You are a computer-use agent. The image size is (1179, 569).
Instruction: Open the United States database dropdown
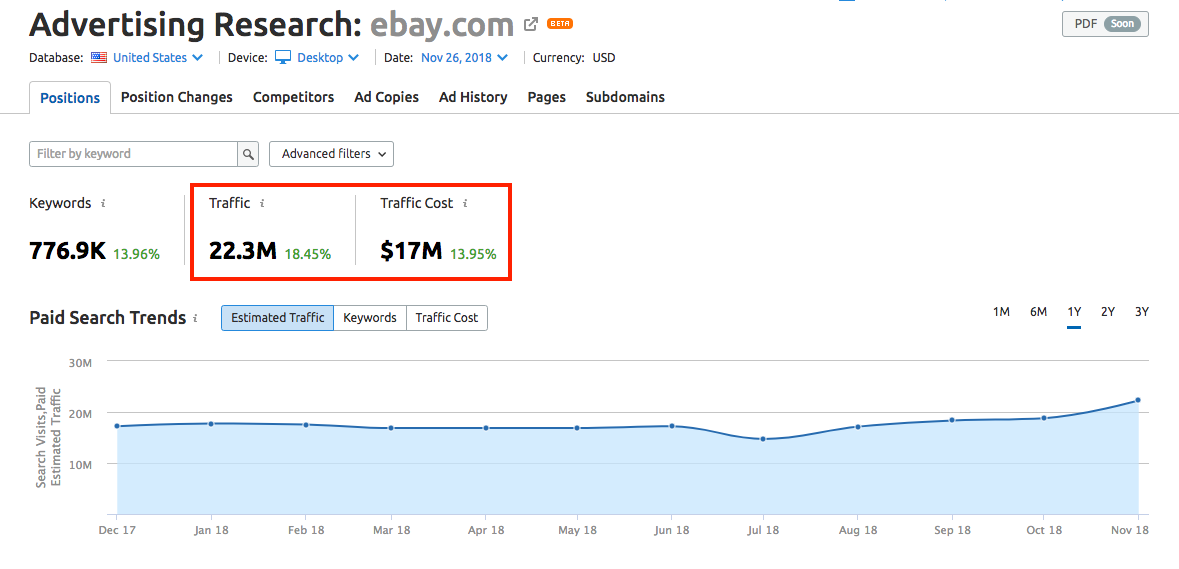point(158,57)
